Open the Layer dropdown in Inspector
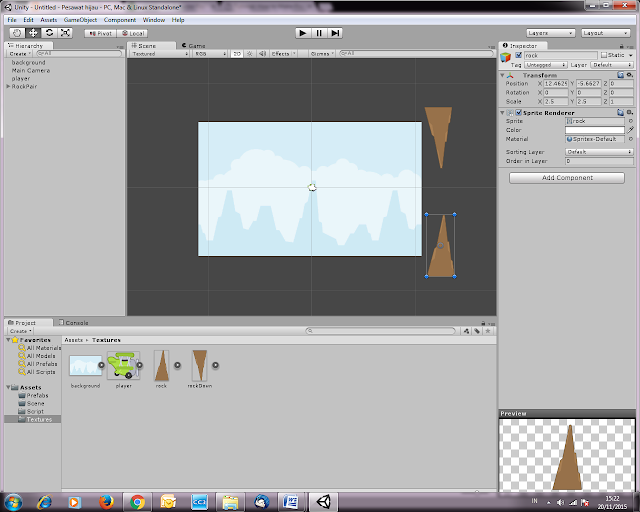Viewport: 640px width, 512px height. point(611,65)
